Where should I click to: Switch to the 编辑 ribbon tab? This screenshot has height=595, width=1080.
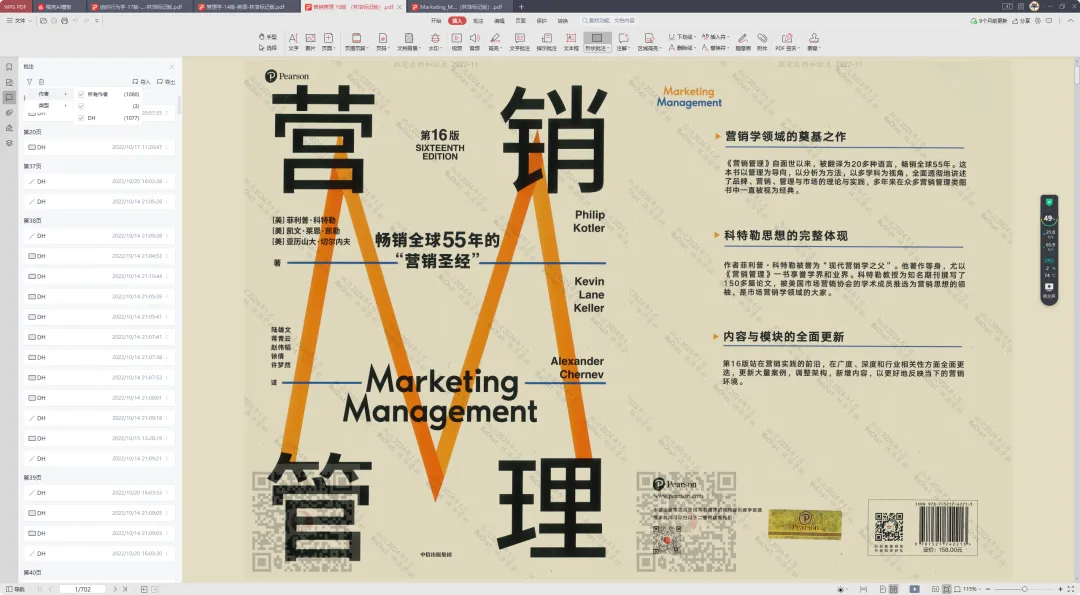pos(499,21)
